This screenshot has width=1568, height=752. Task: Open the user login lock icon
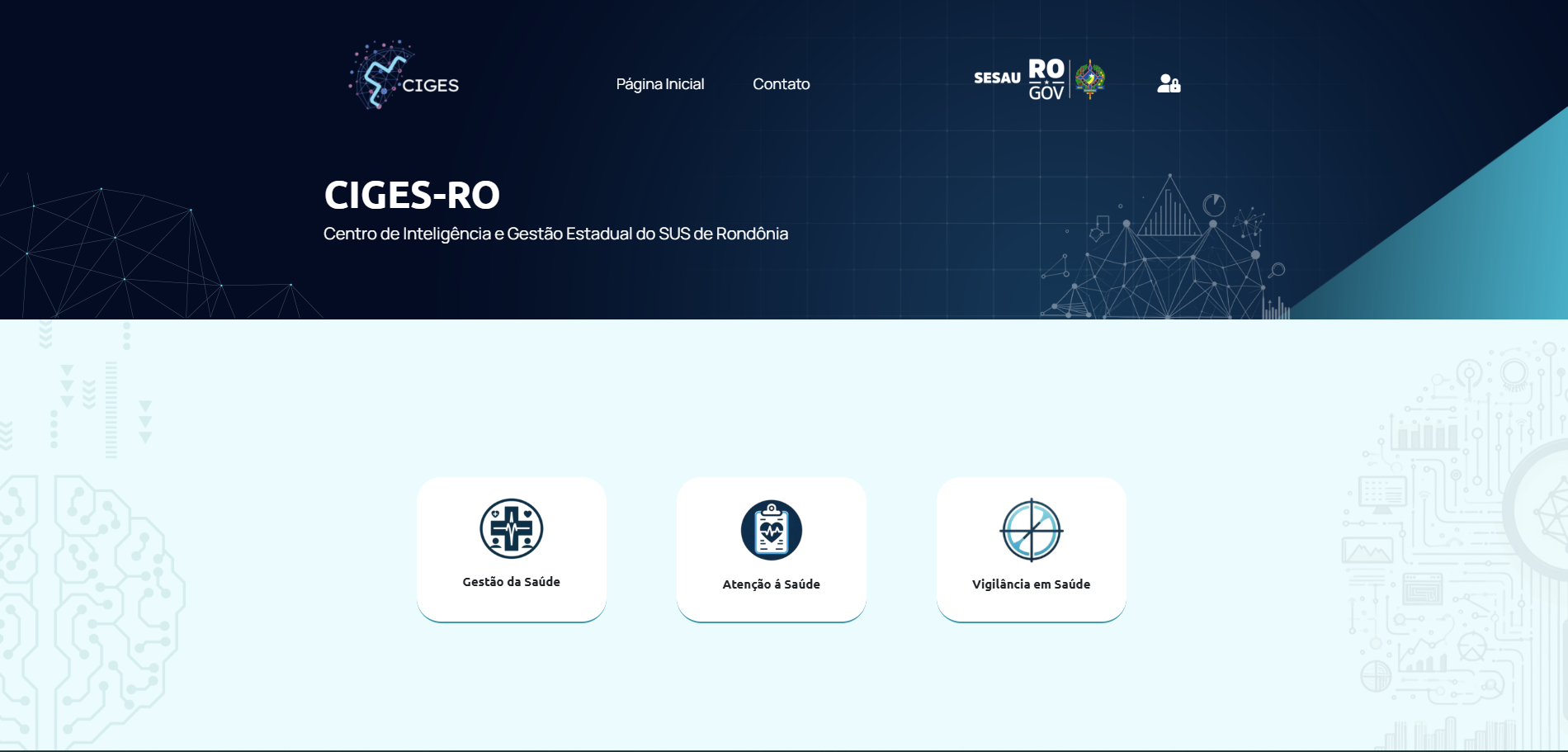coord(1169,83)
